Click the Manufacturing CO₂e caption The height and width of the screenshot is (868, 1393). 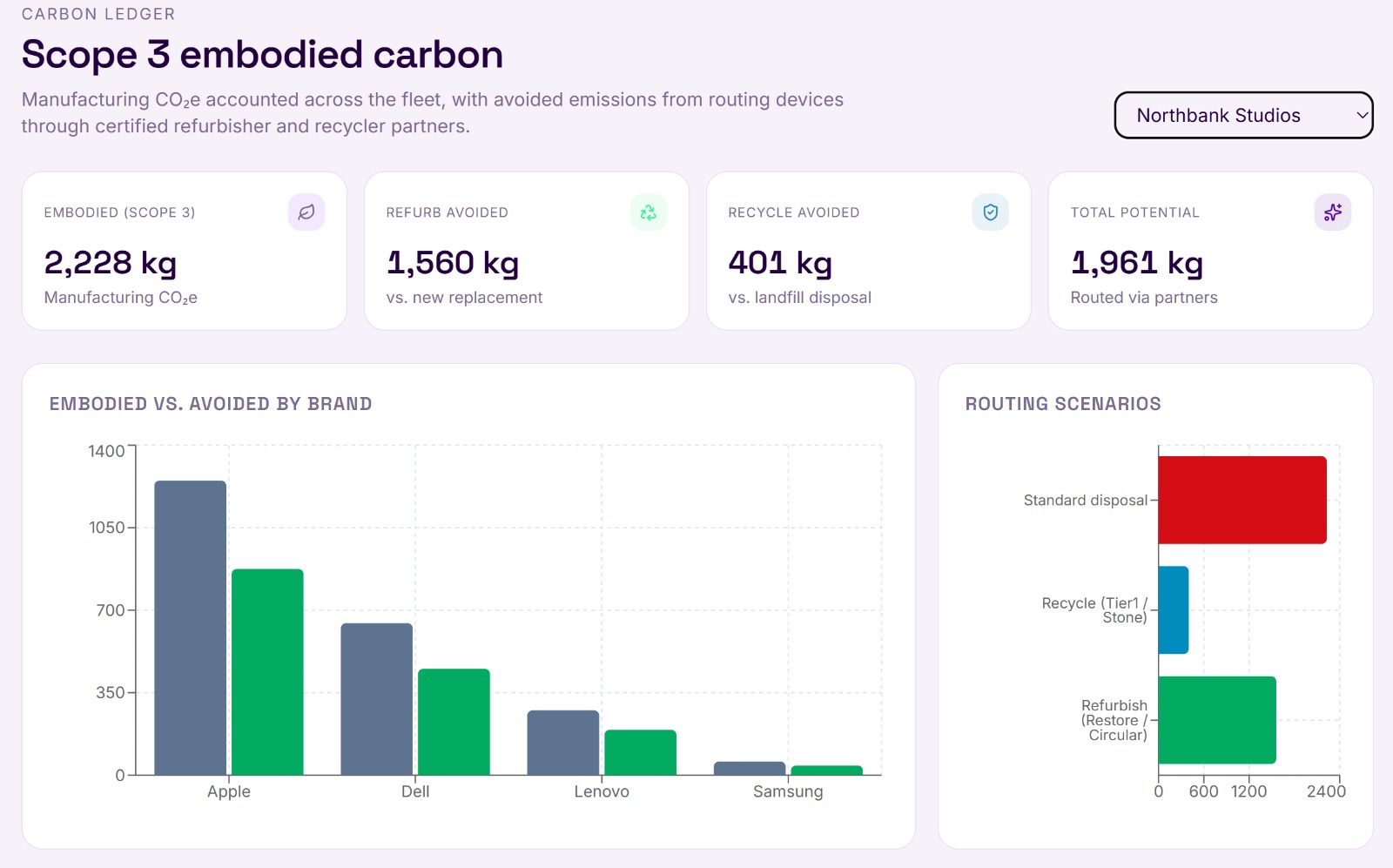(x=121, y=298)
